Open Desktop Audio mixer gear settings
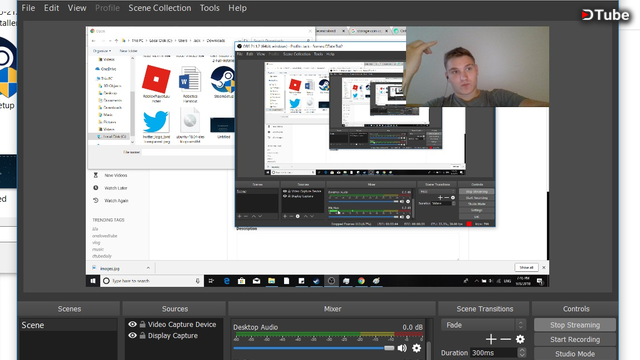This screenshot has height=360, width=640. click(x=416, y=348)
